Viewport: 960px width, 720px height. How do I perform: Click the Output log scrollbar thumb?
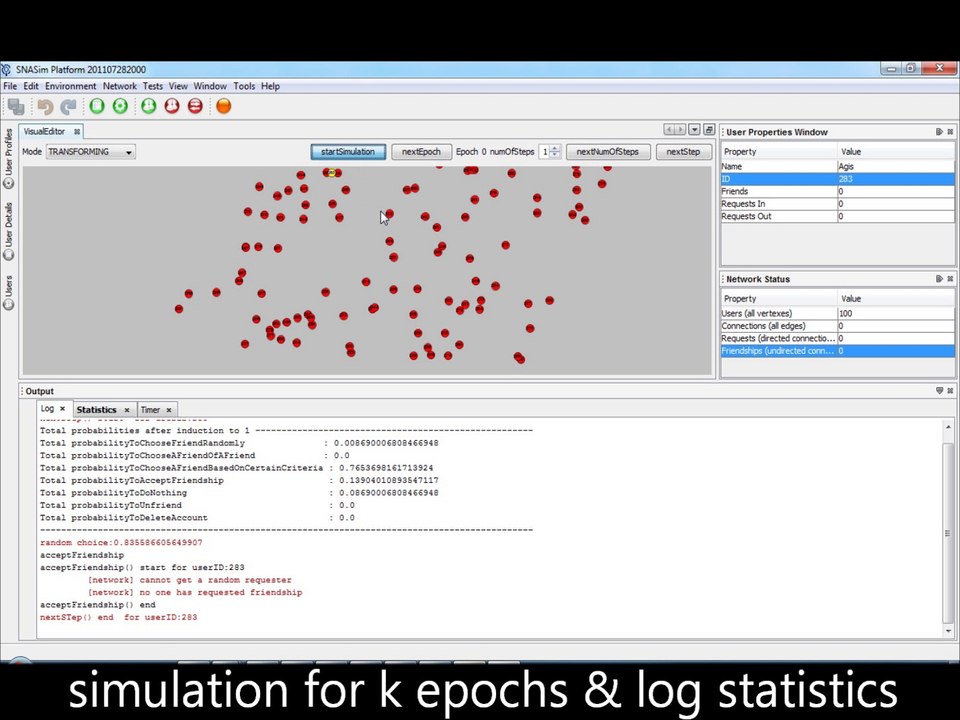[x=948, y=531]
